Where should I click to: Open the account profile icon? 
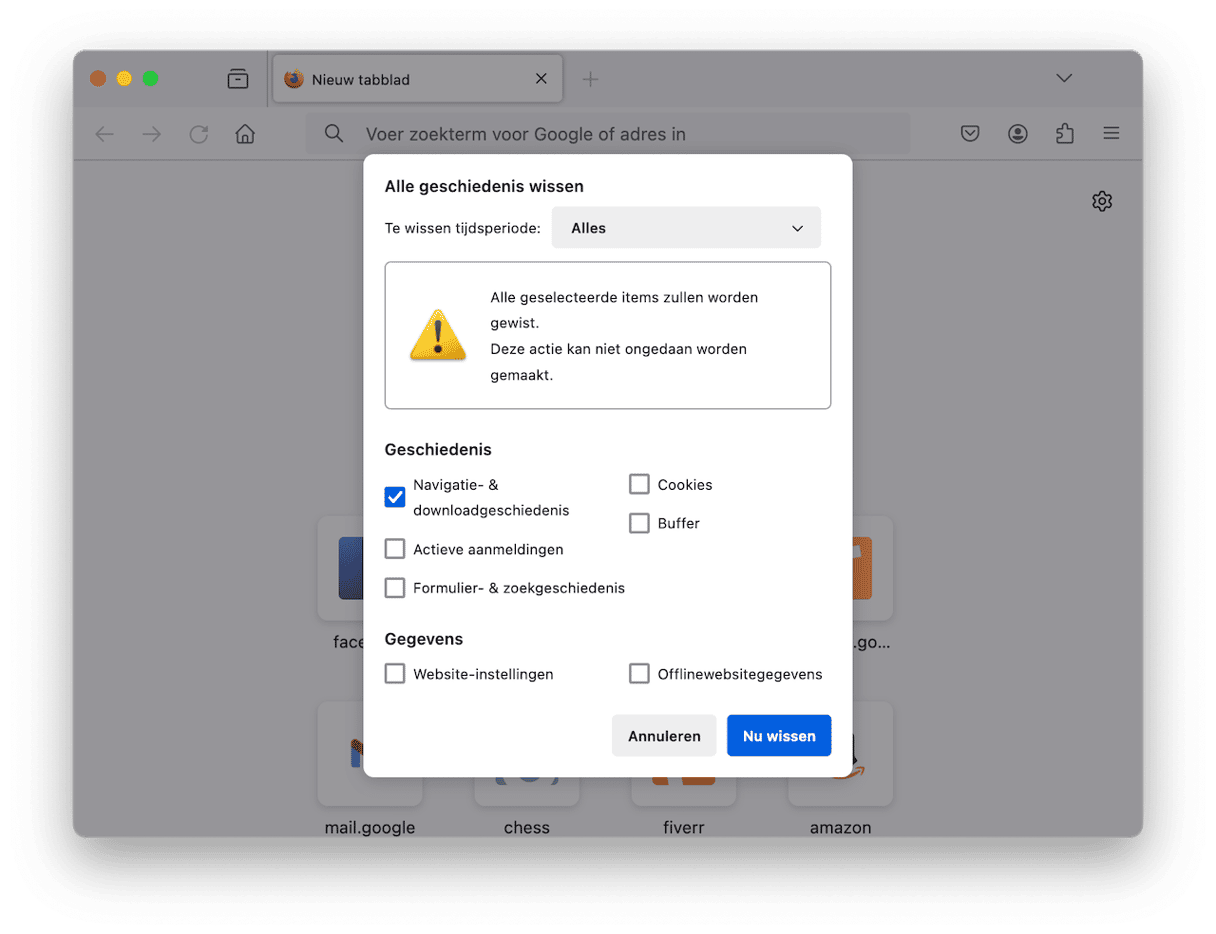pos(1017,134)
